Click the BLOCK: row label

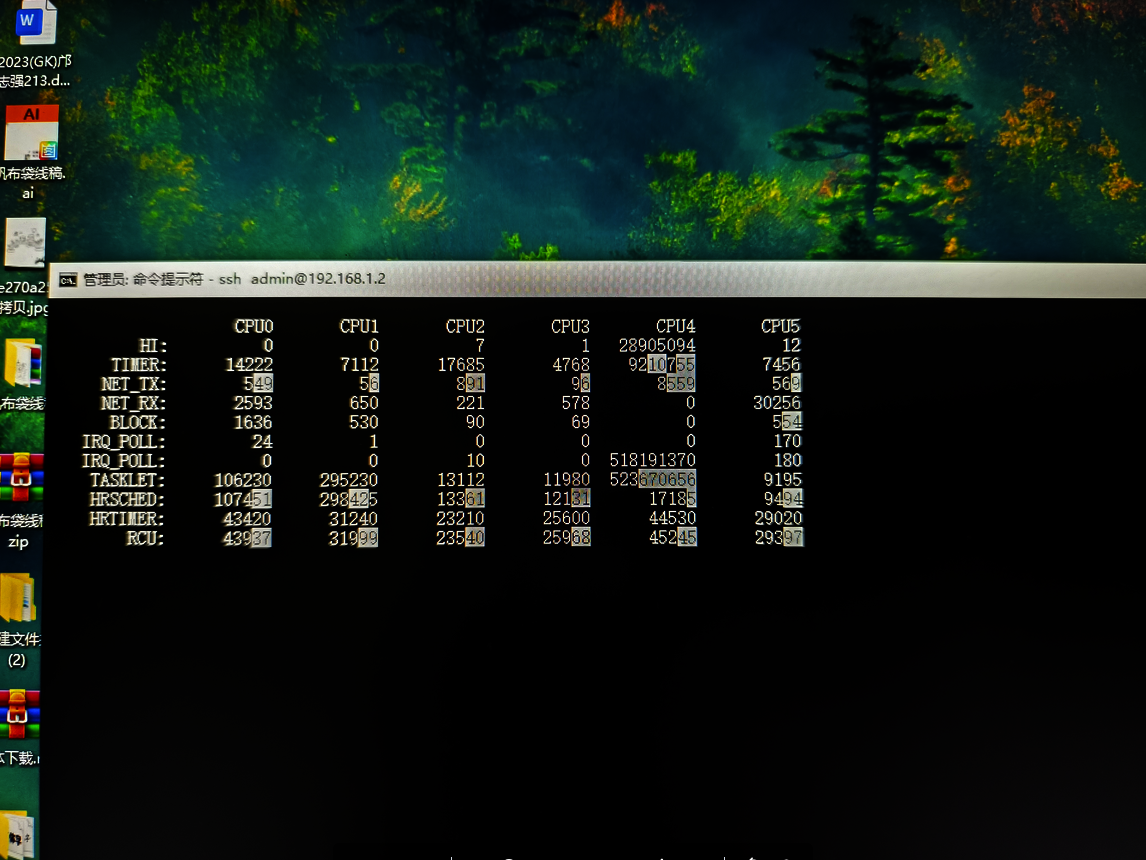coord(138,423)
